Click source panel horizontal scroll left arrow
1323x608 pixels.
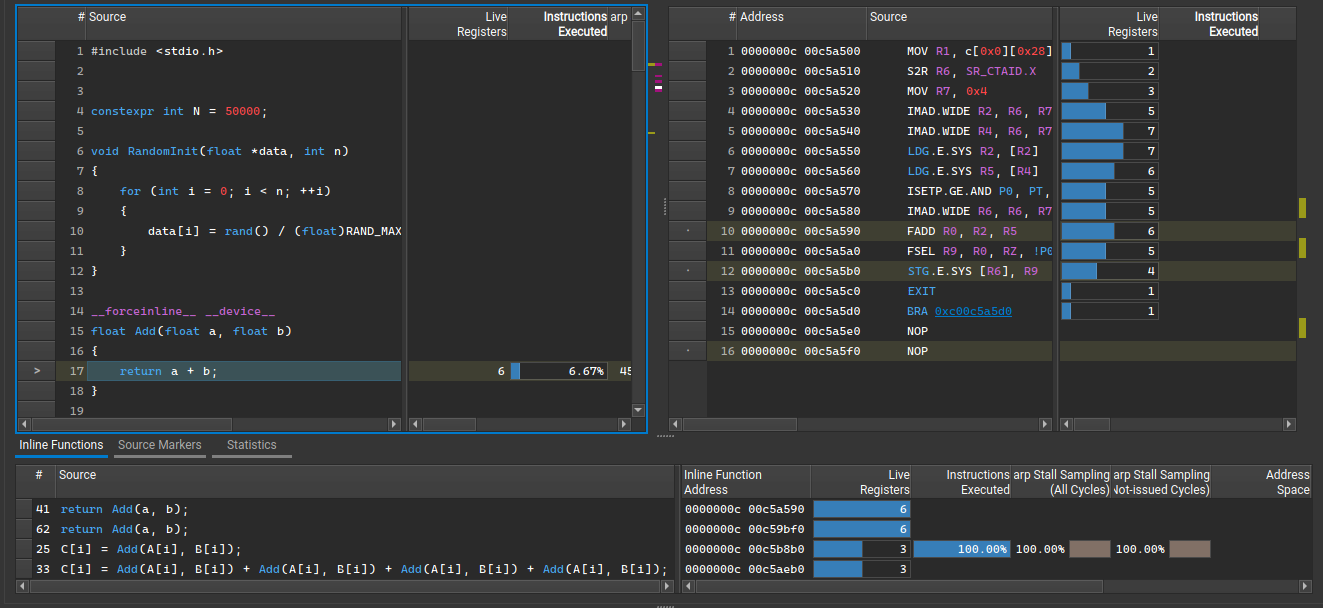[24, 424]
